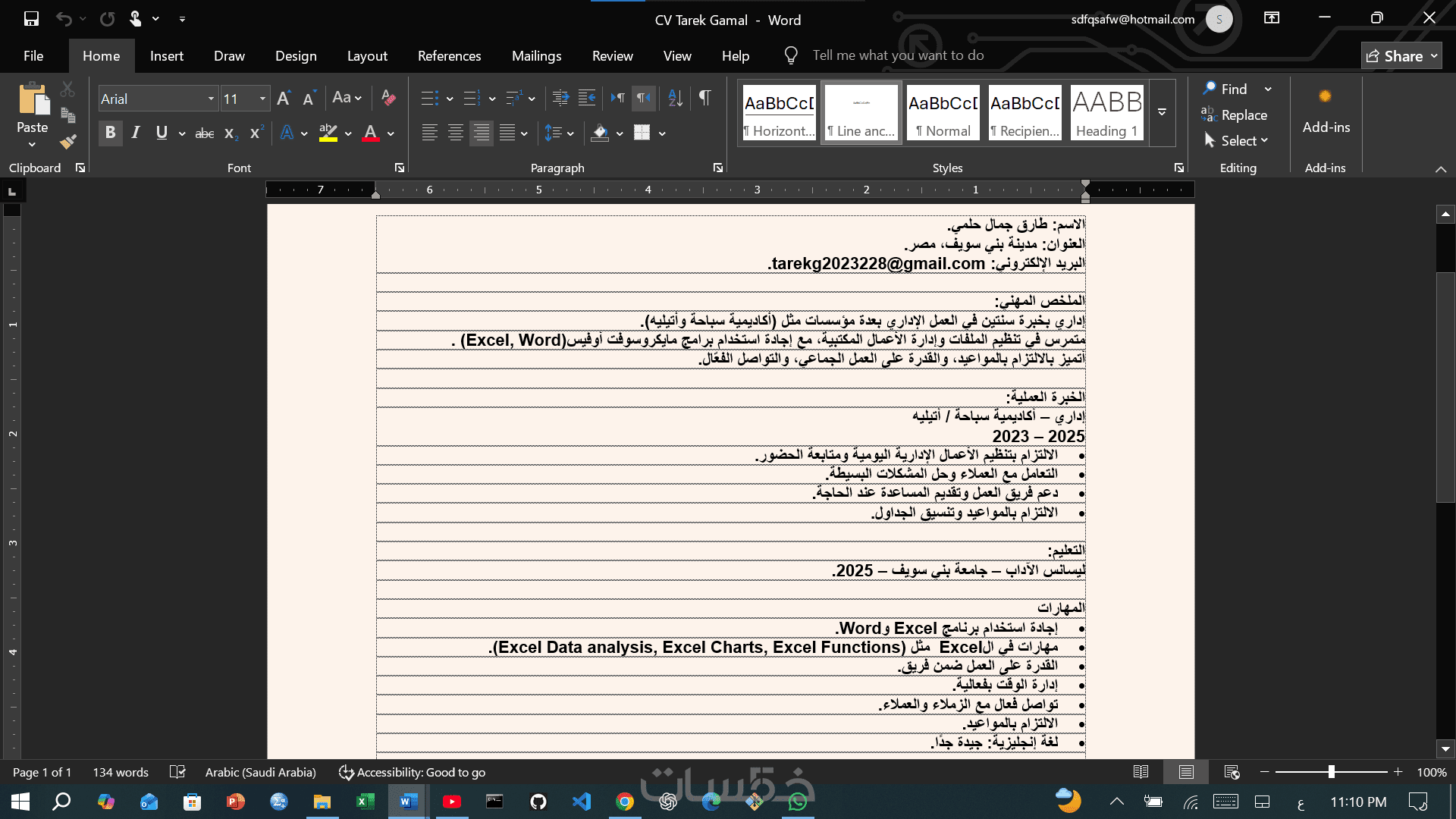
Task: Open the Shading paint bucket icon
Action: pyautogui.click(x=600, y=133)
